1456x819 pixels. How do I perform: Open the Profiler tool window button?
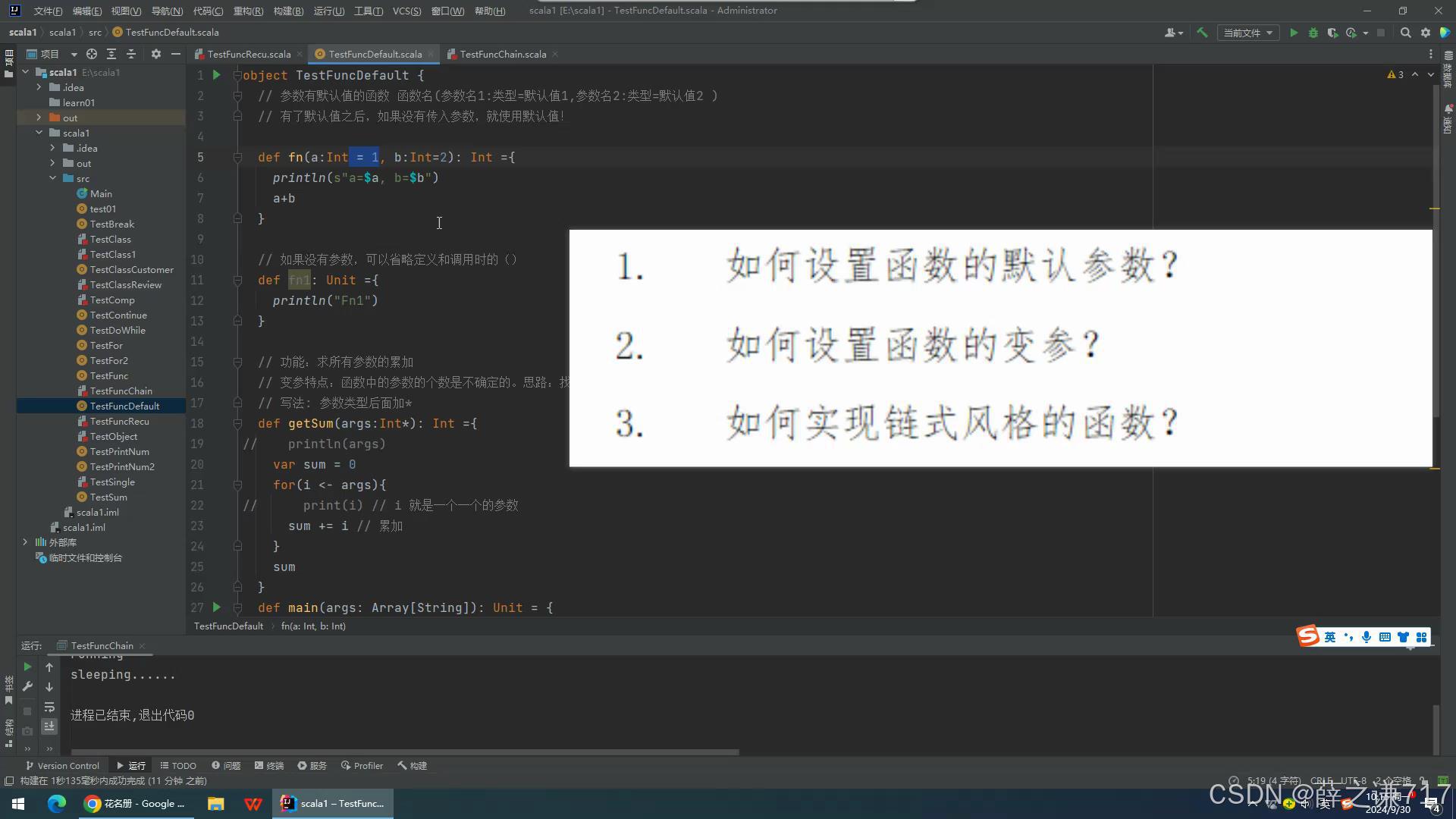point(362,765)
